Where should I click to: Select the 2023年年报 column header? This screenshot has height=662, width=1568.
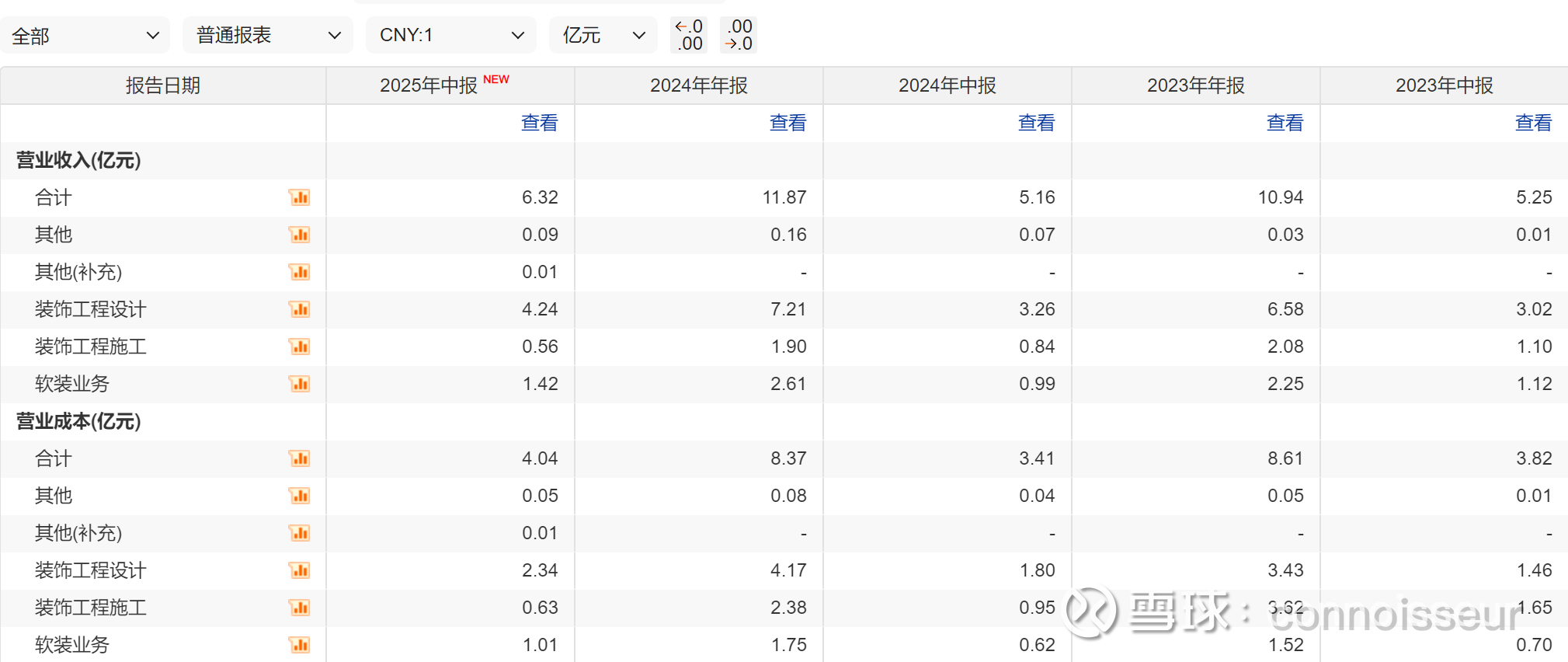(x=1196, y=85)
